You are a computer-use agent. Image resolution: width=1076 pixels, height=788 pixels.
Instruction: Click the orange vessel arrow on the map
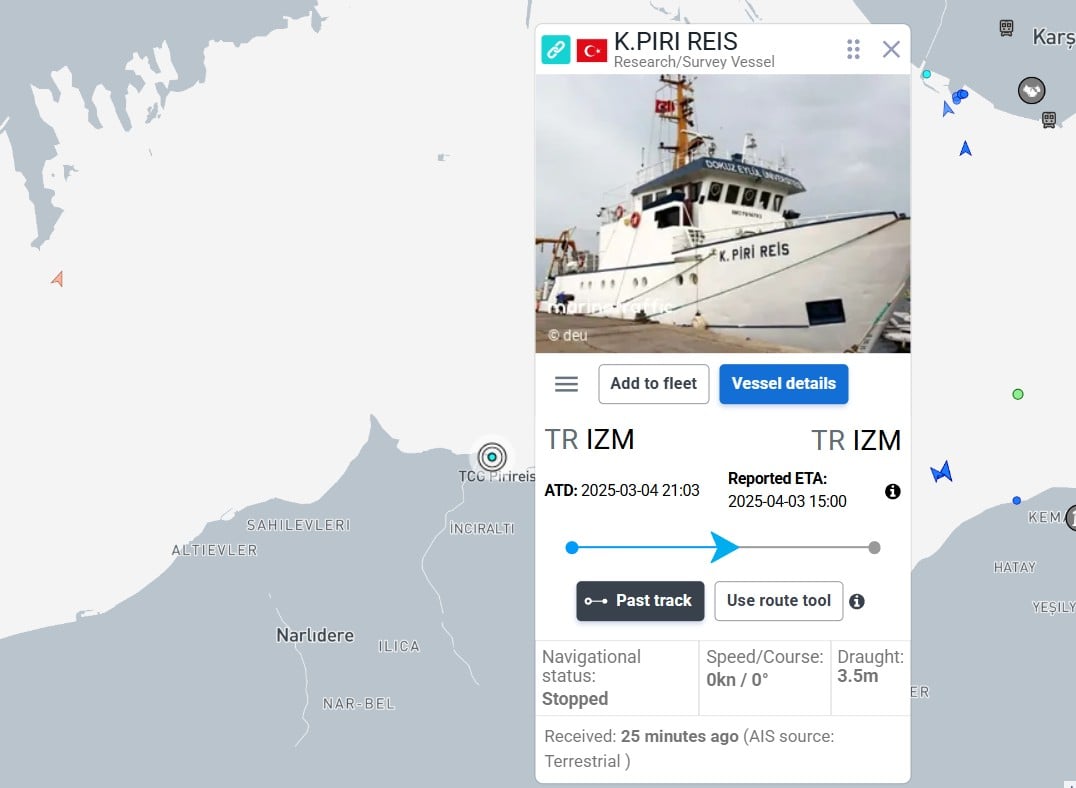tap(58, 279)
